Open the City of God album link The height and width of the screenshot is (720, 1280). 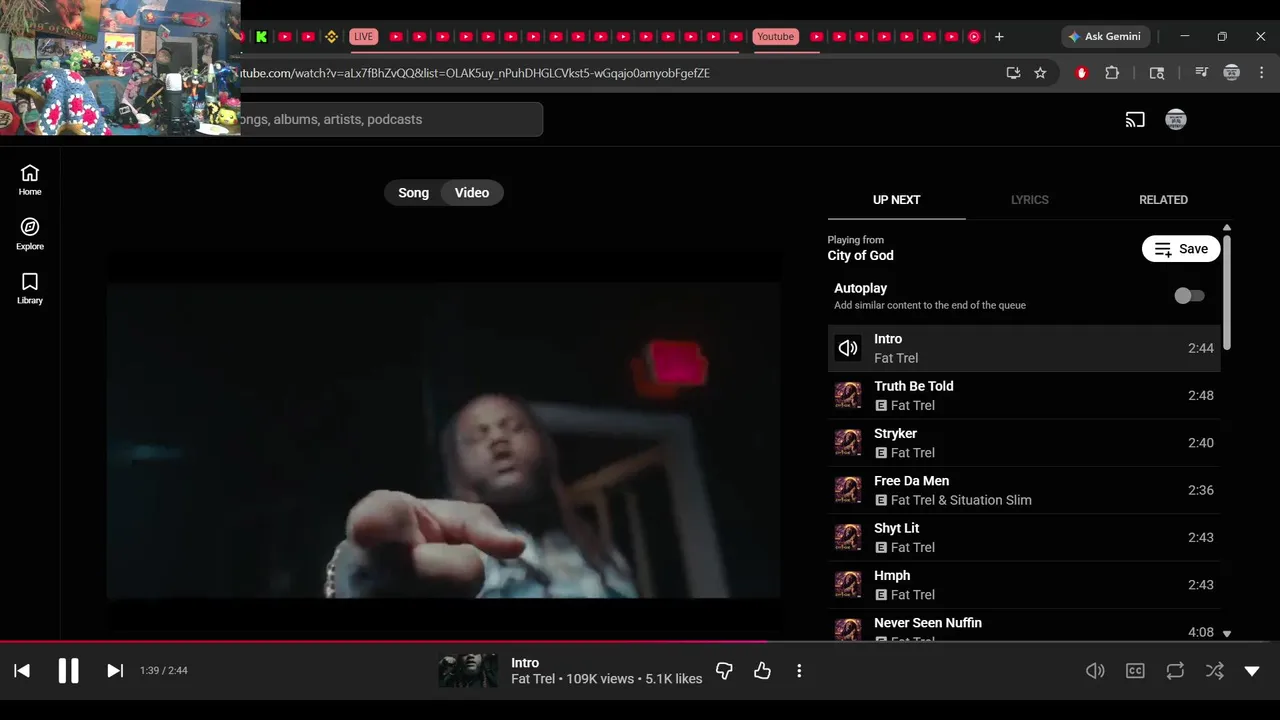tap(860, 256)
